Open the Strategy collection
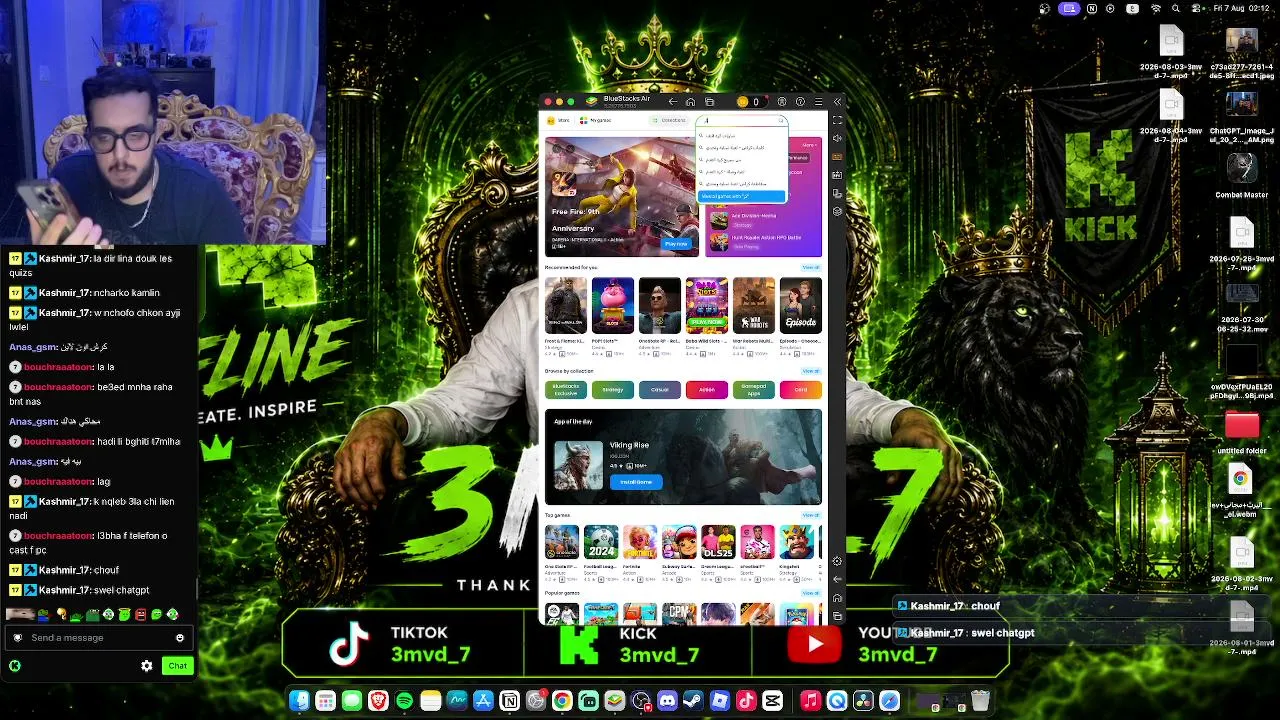This screenshot has width=1280, height=720. [613, 389]
